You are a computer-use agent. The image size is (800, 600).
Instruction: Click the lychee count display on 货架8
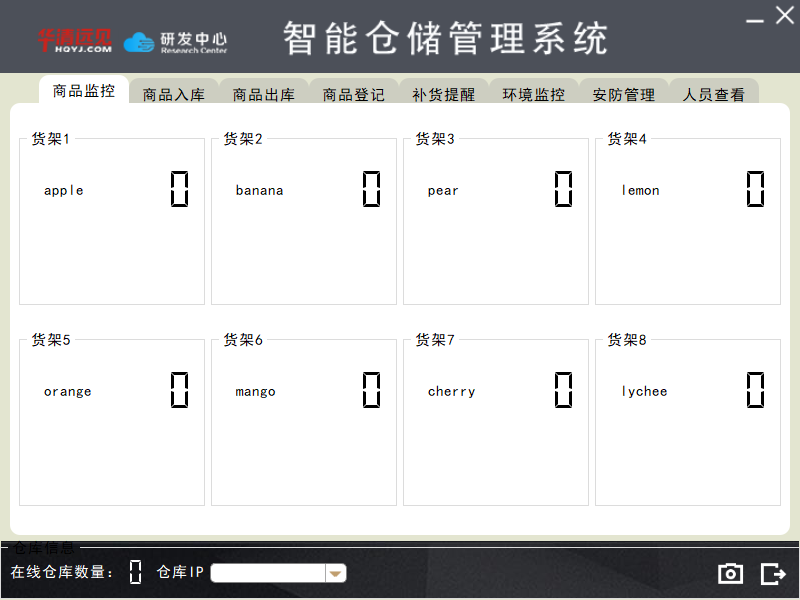756,390
